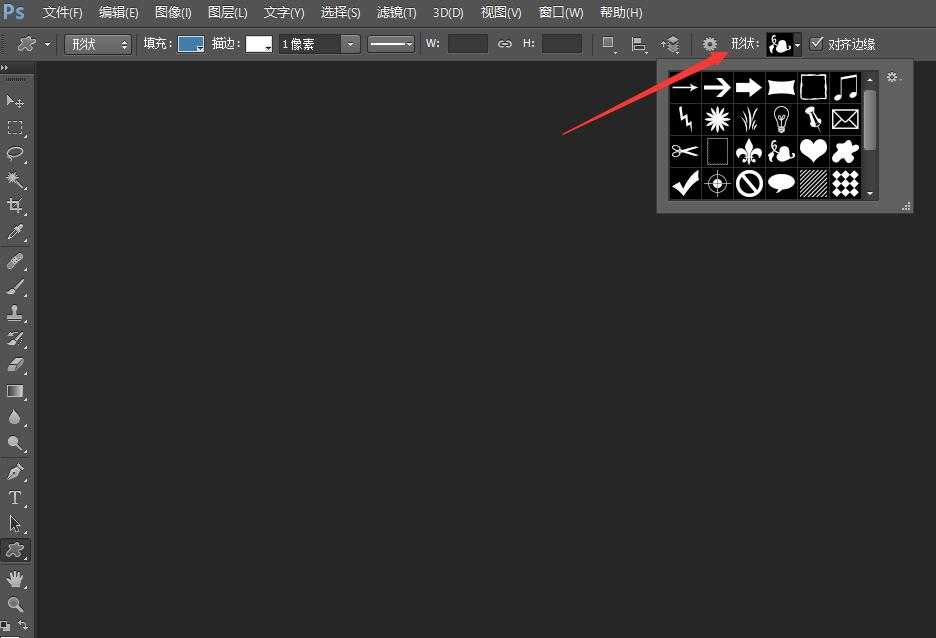
Task: Open the 视图(V) menu
Action: 501,13
